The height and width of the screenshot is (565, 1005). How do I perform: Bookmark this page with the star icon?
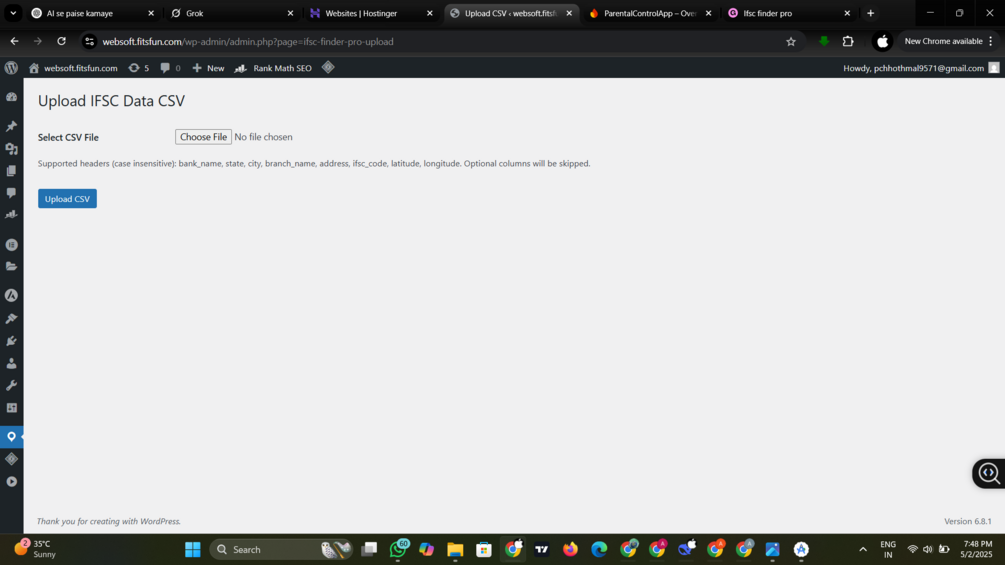[x=791, y=42]
